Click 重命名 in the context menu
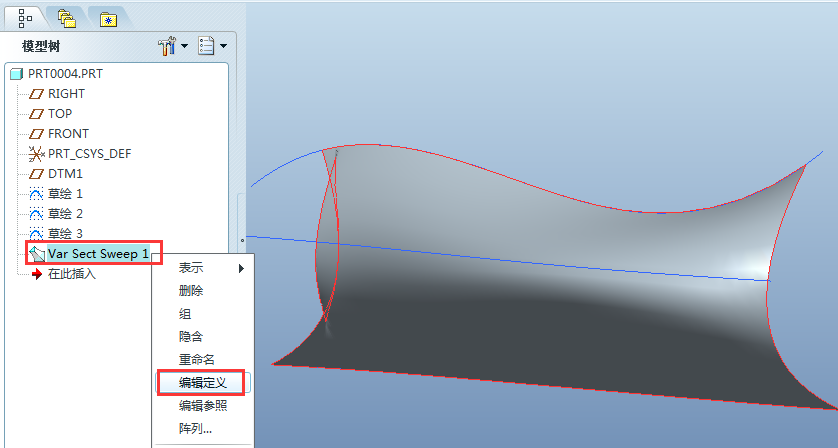Screen dimensions: 838x448 pos(197,359)
